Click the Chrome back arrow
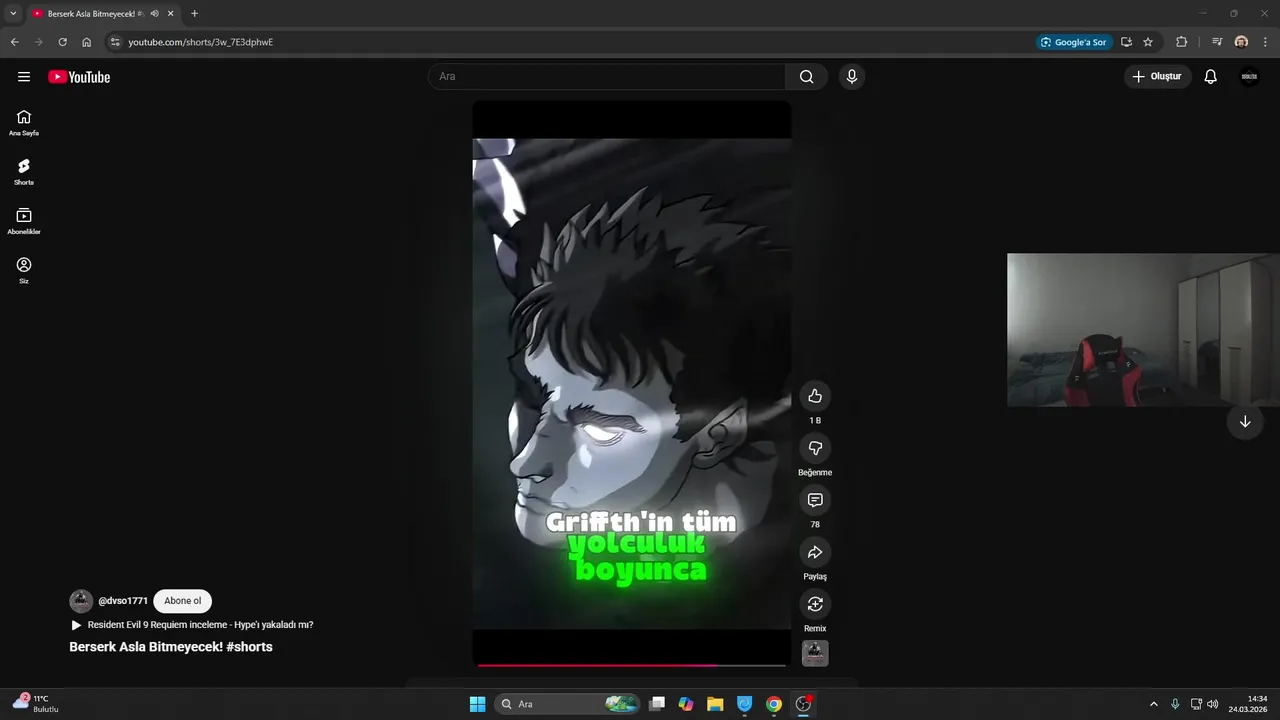Screen dimensions: 1280x720 tap(15, 42)
